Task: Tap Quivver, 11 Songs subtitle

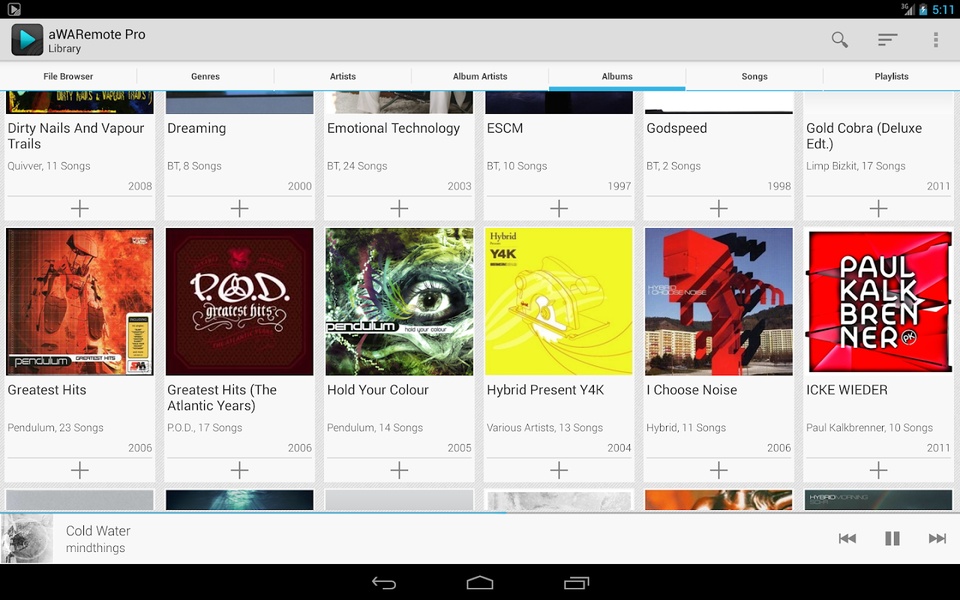Action: (49, 166)
